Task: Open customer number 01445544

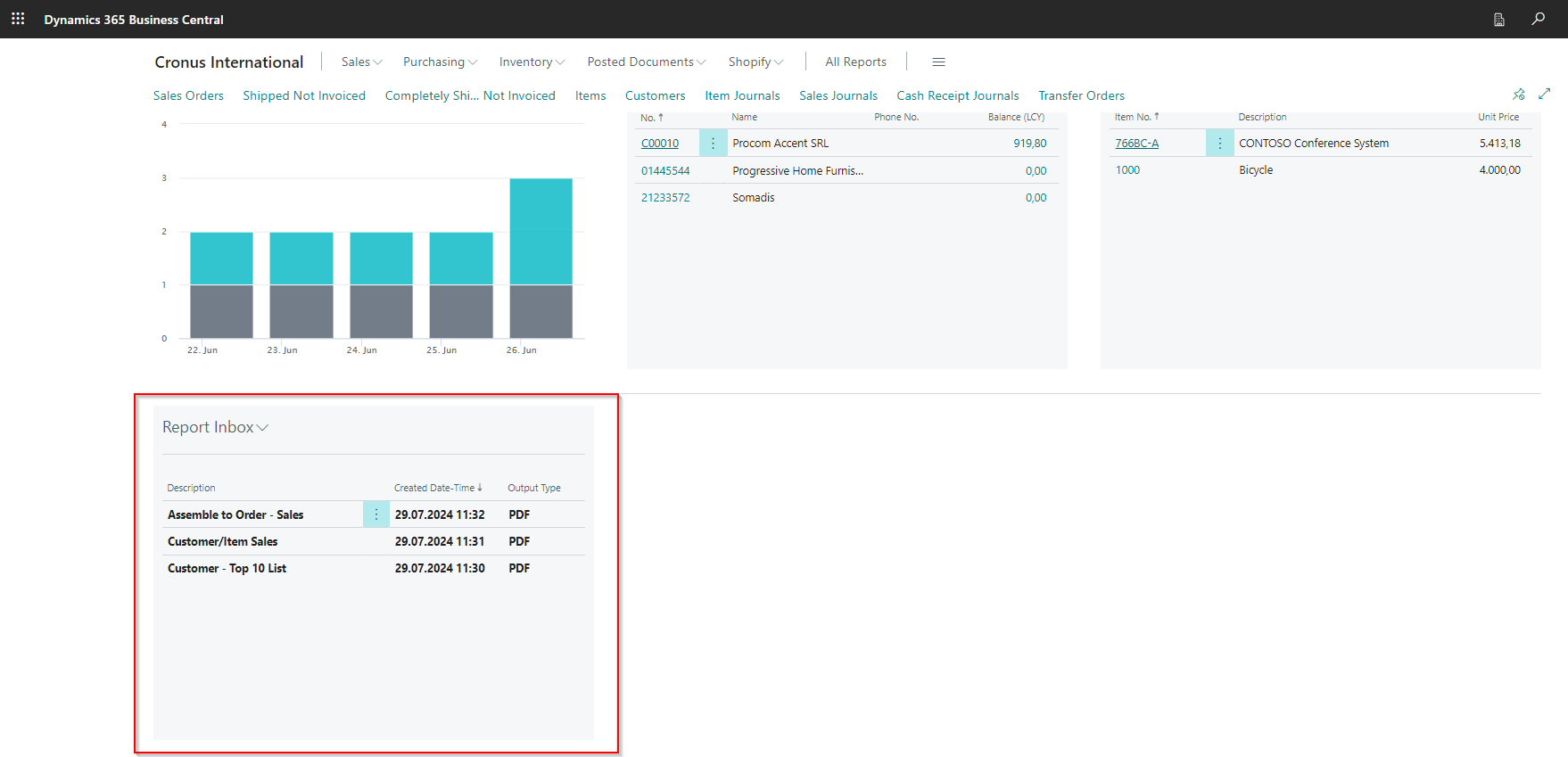Action: coord(665,170)
